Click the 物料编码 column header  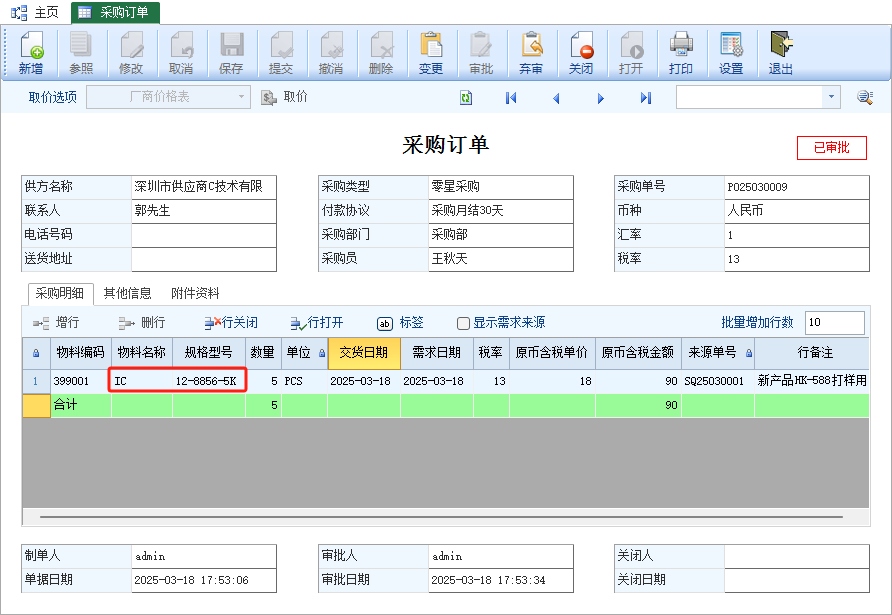pos(81,353)
